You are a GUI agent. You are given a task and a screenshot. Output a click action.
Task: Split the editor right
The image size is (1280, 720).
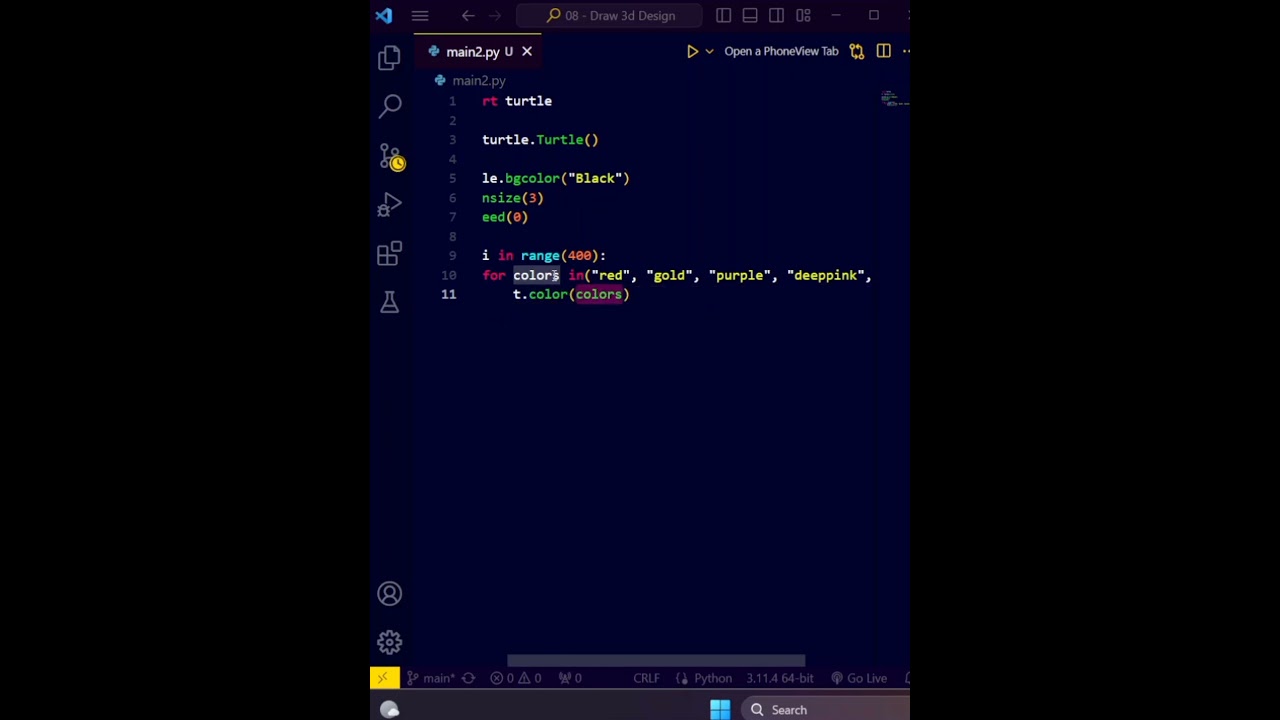pyautogui.click(x=883, y=51)
